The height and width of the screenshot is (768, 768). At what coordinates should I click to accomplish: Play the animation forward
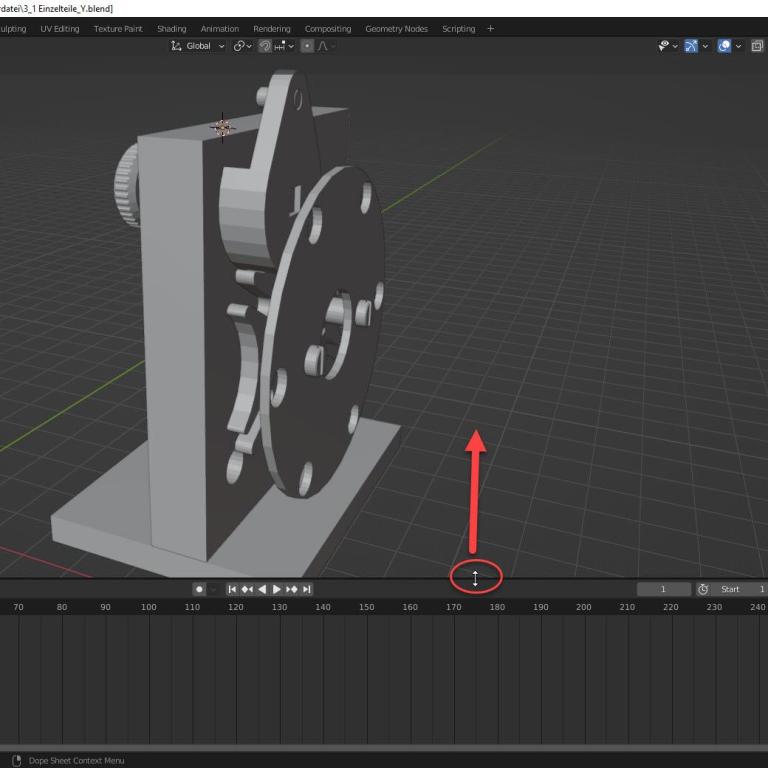tap(277, 590)
